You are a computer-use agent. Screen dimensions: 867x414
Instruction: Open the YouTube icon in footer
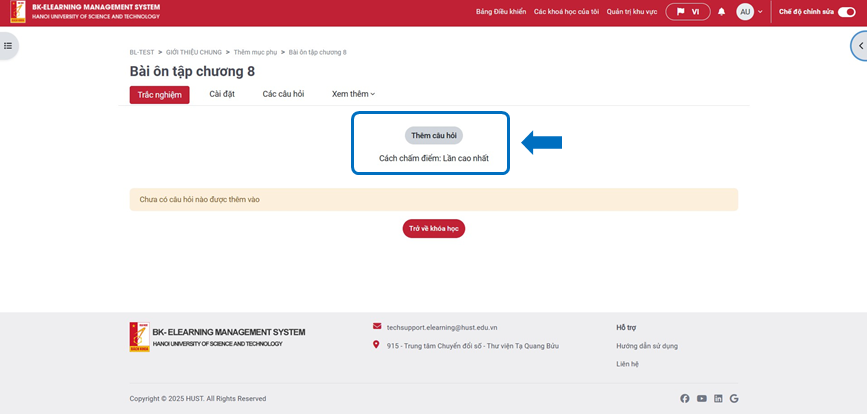(702, 399)
